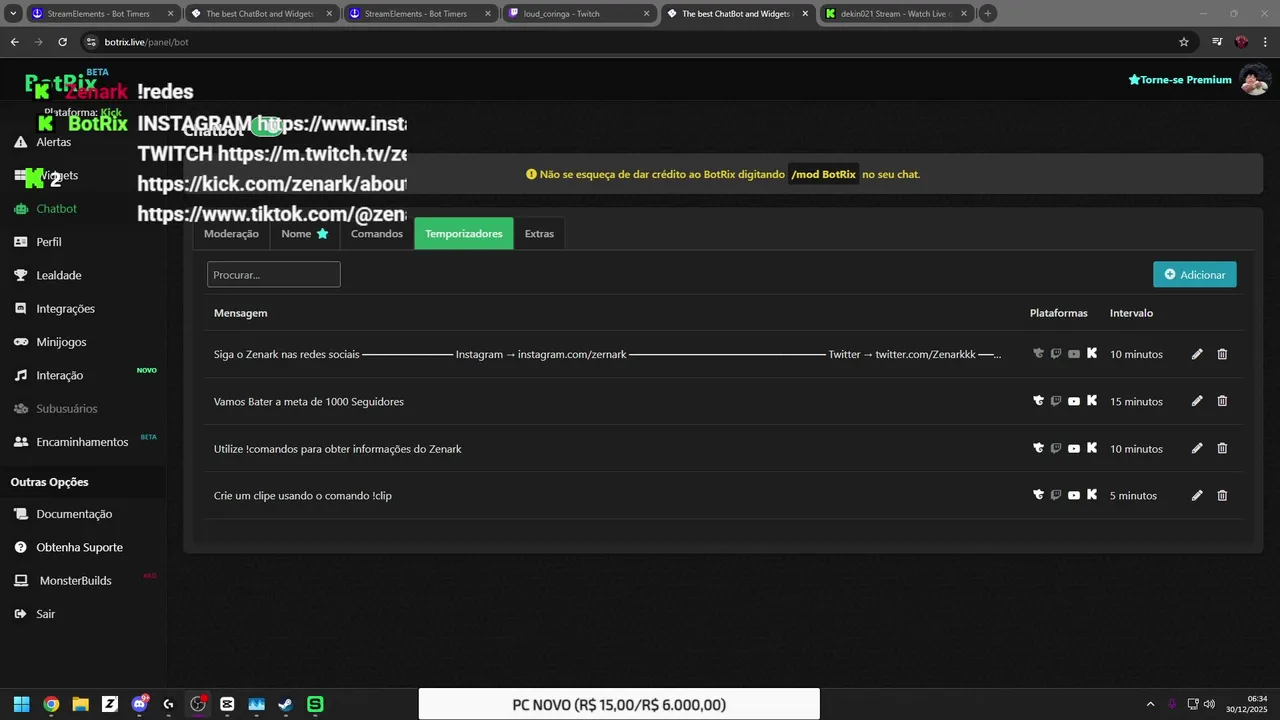Click the "PC NOVO (R$ 15,00/R$ 6.000,00)" goal bar
Screen dimensions: 1280x720
click(619, 704)
